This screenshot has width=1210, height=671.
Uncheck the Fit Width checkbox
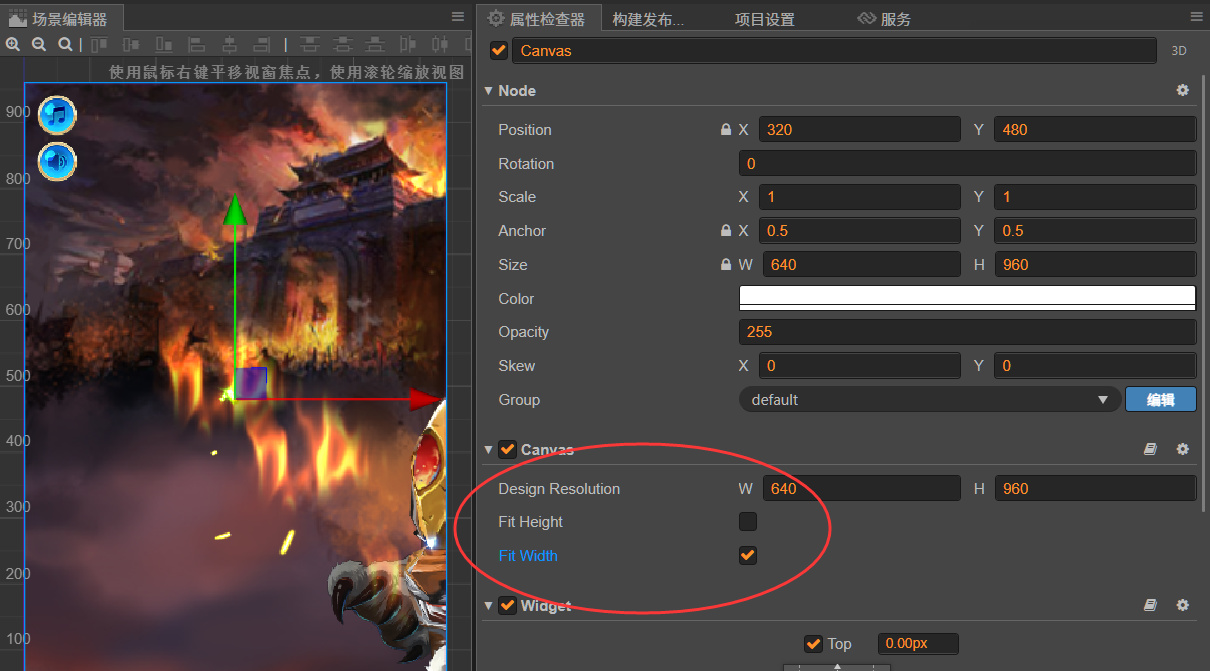748,555
